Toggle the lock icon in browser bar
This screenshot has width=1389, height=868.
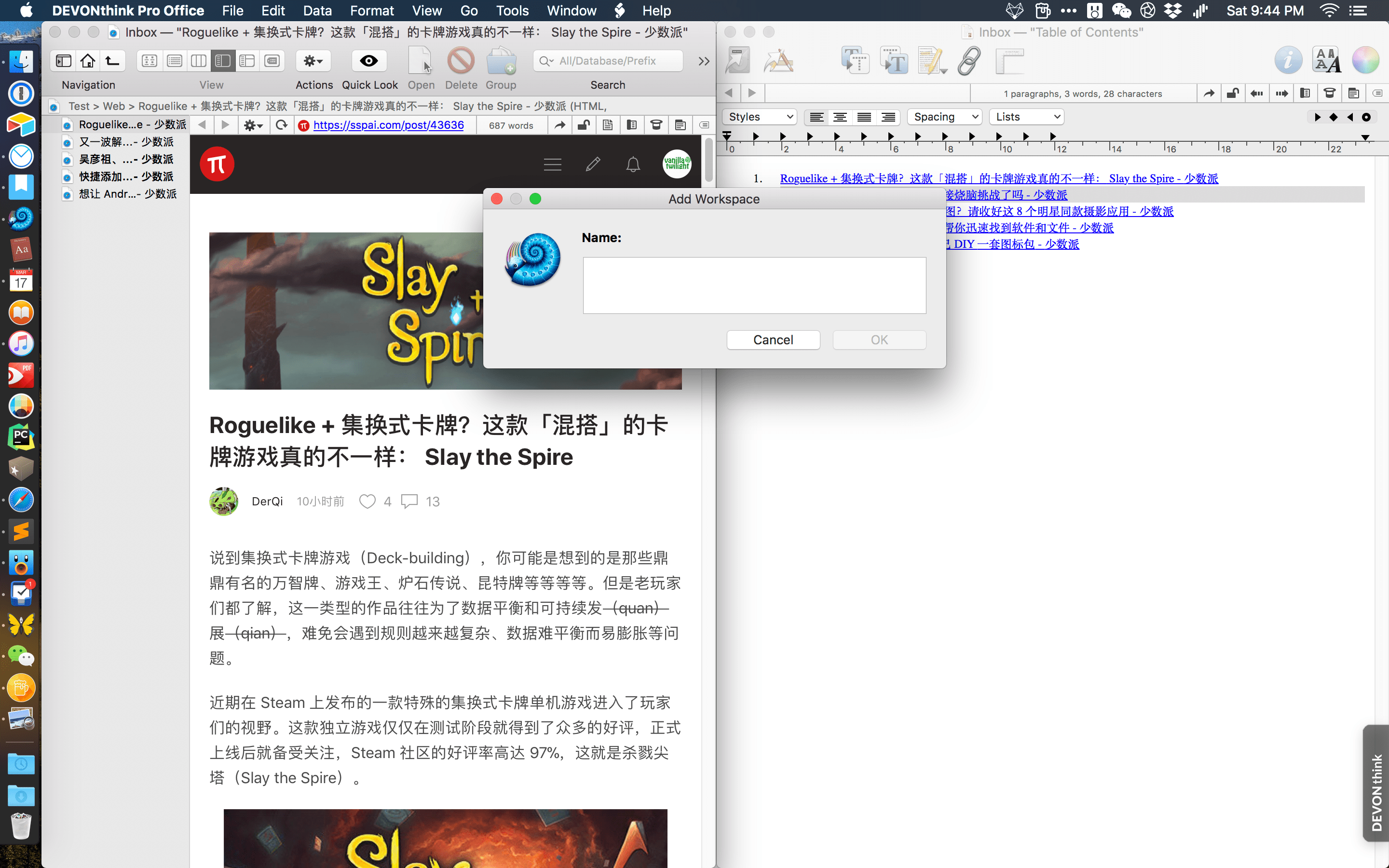coord(583,125)
